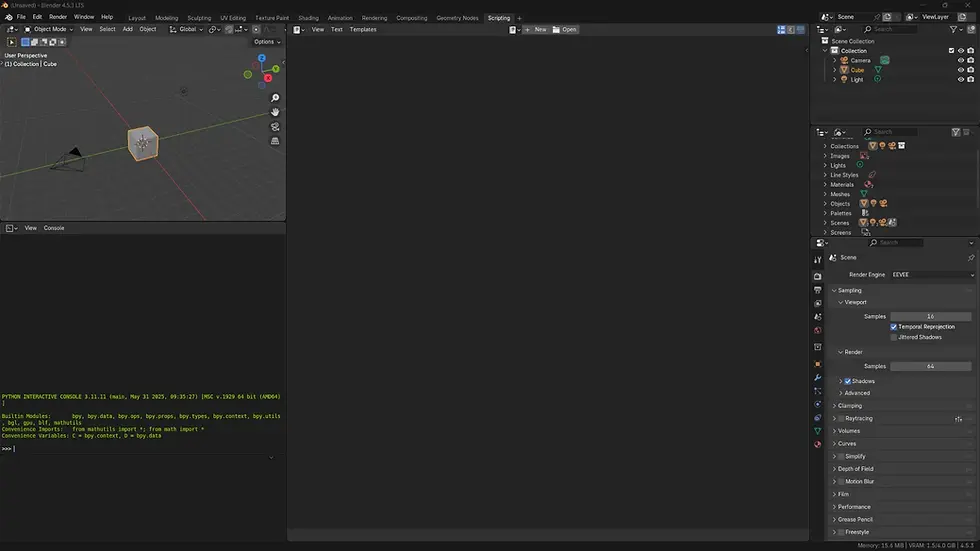Viewport: 980px width, 551px height.
Task: Expand the Clamping panel
Action: (902, 406)
